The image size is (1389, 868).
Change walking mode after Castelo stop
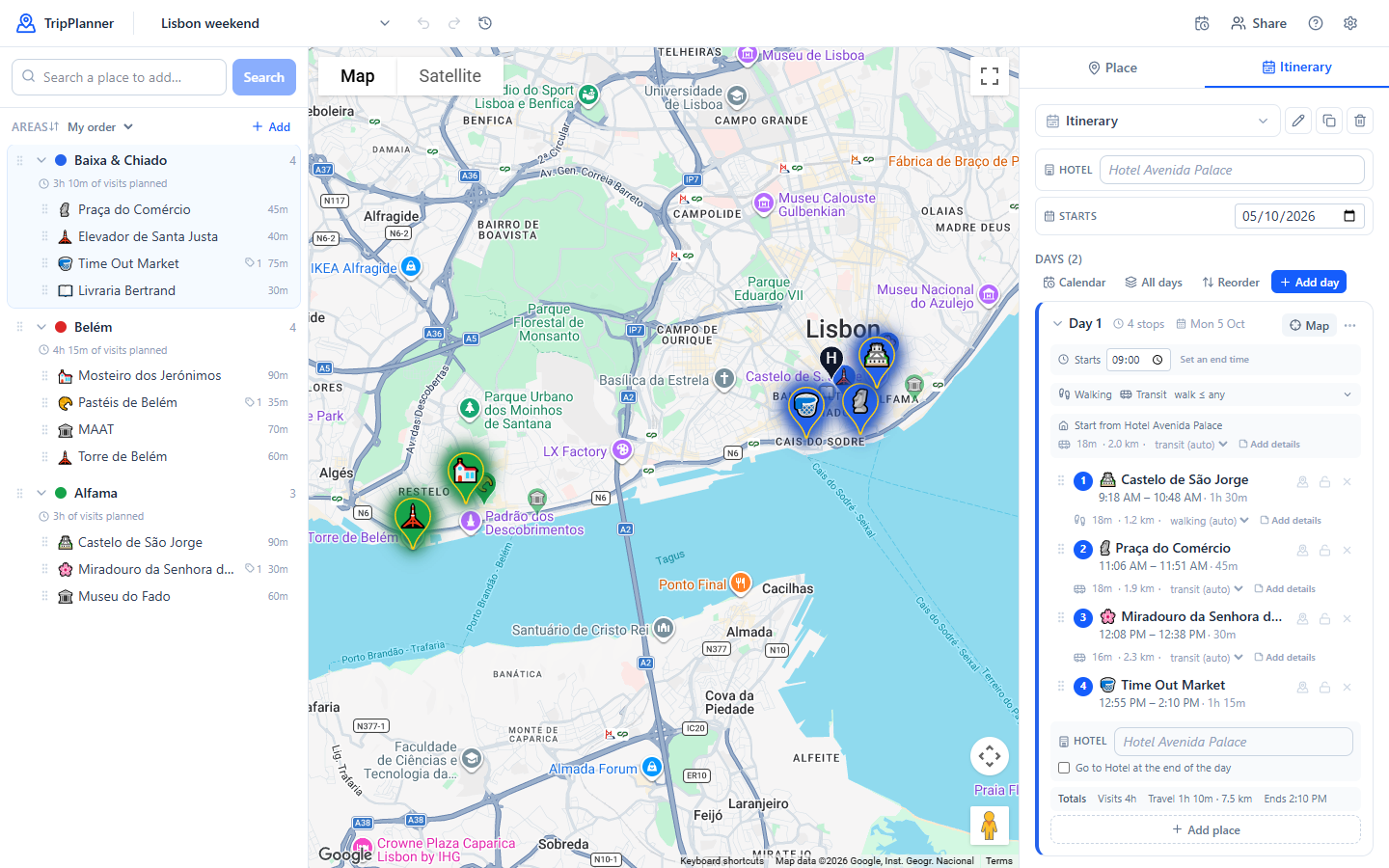1210,521
